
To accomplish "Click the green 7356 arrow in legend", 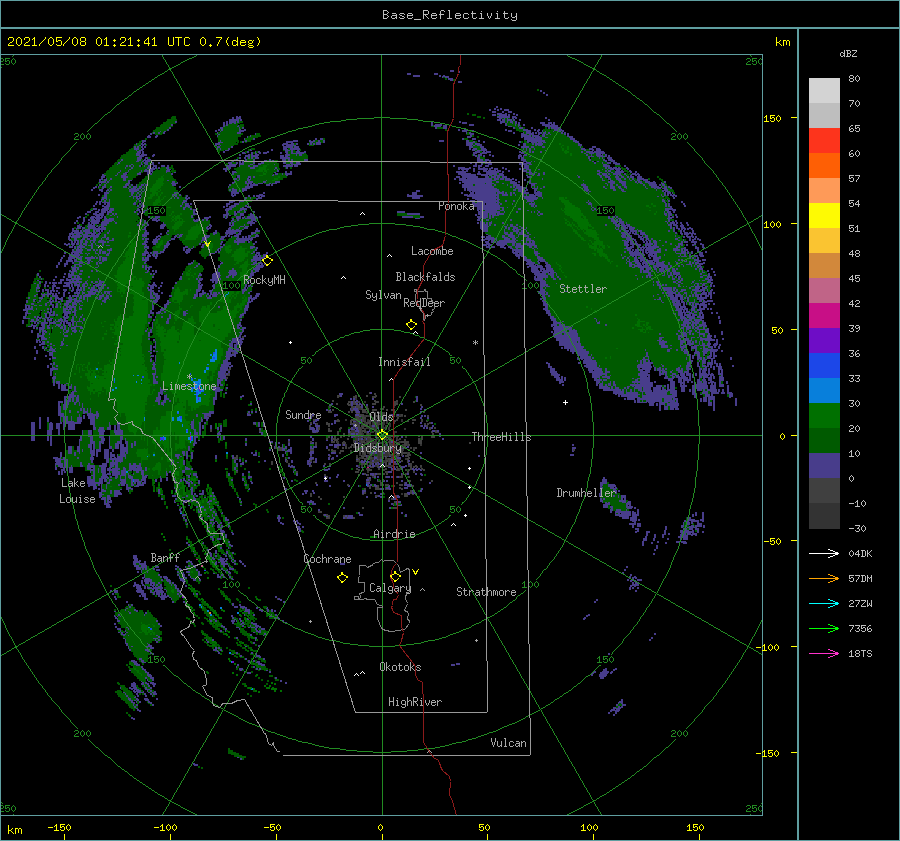I will (824, 629).
